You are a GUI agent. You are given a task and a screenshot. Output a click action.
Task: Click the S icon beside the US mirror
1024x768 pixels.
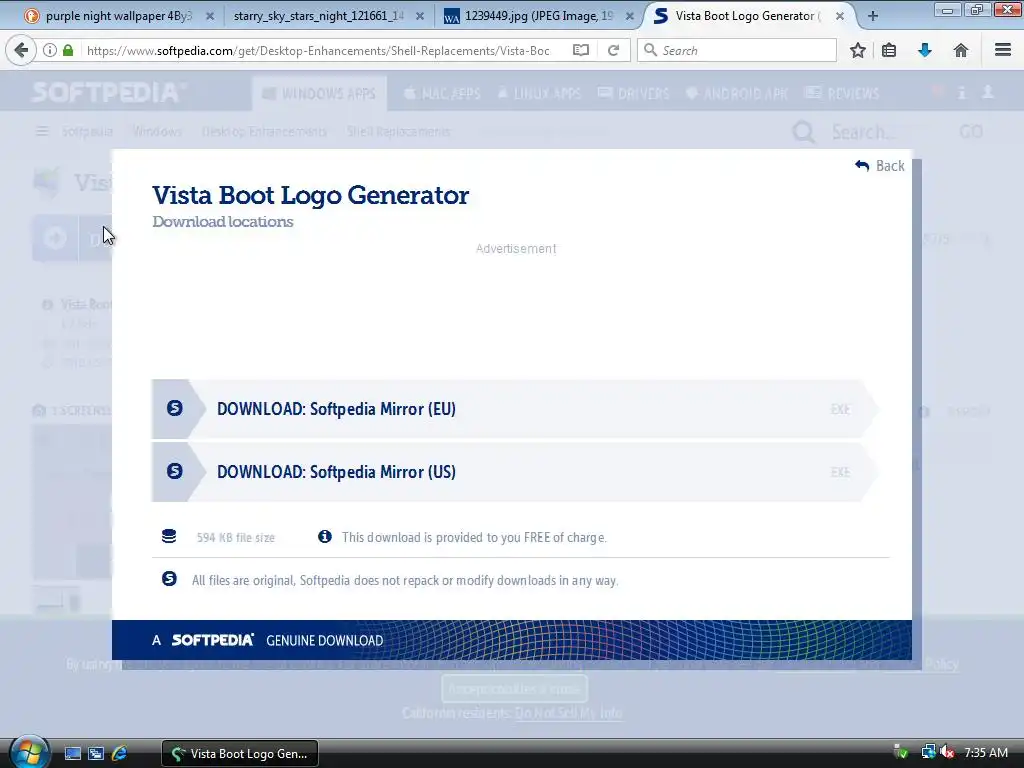tap(174, 471)
